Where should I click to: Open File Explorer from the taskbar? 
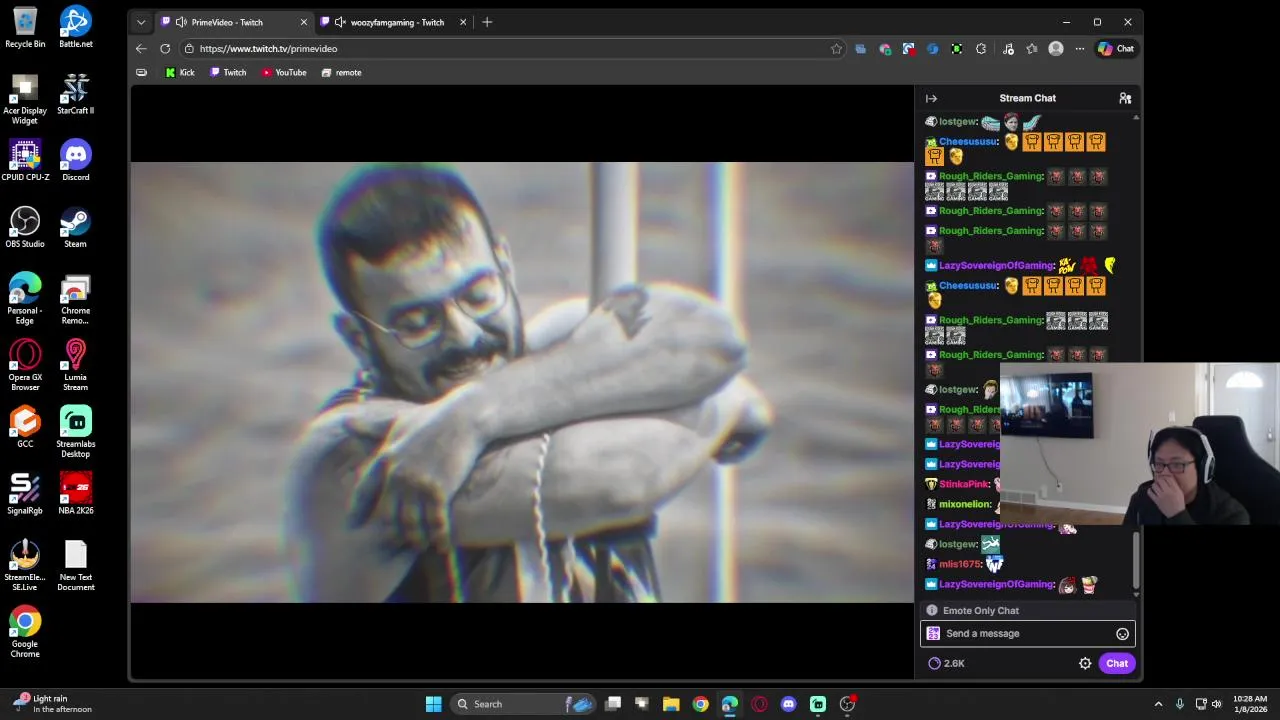click(671, 704)
